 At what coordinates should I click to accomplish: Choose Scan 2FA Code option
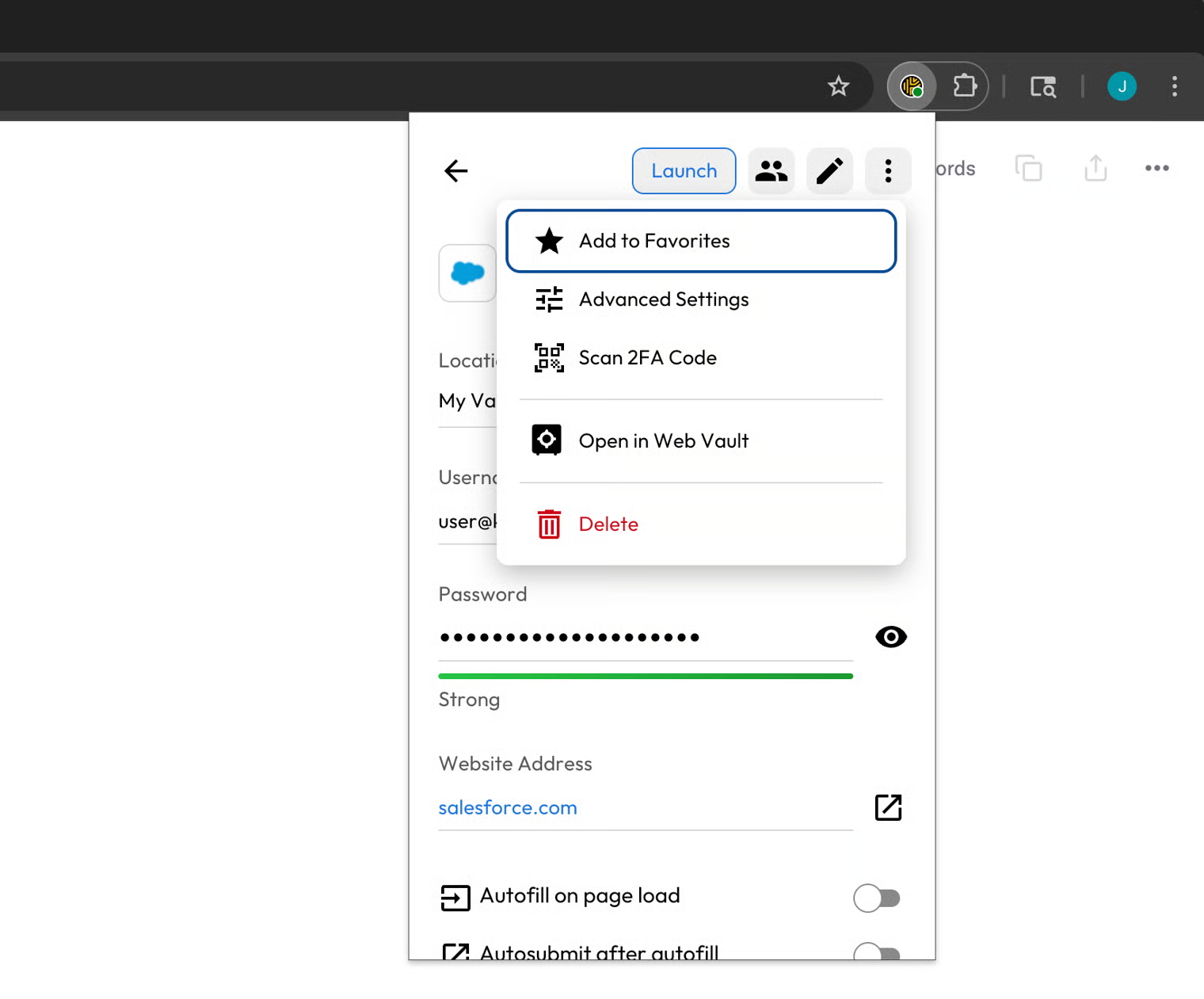[647, 358]
